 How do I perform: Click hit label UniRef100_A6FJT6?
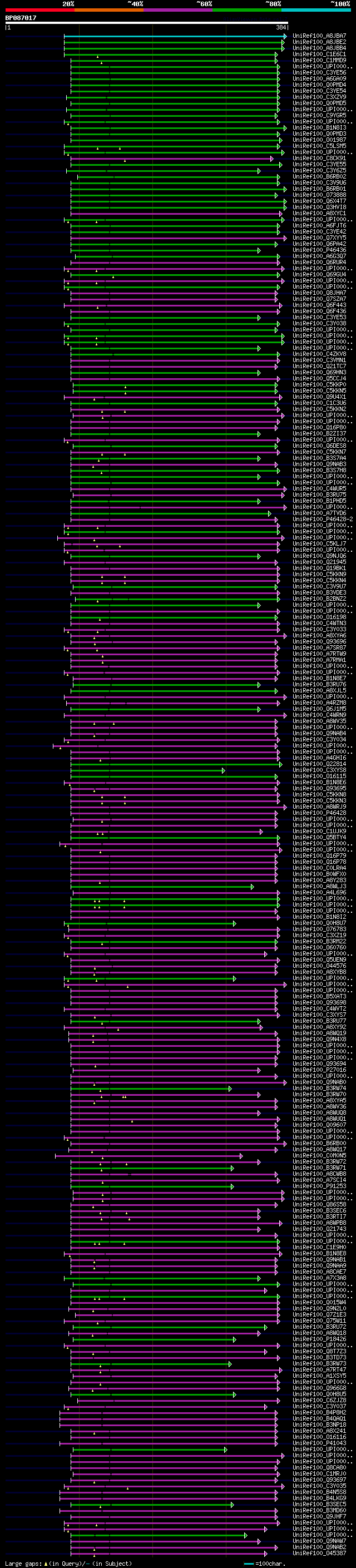319,225
